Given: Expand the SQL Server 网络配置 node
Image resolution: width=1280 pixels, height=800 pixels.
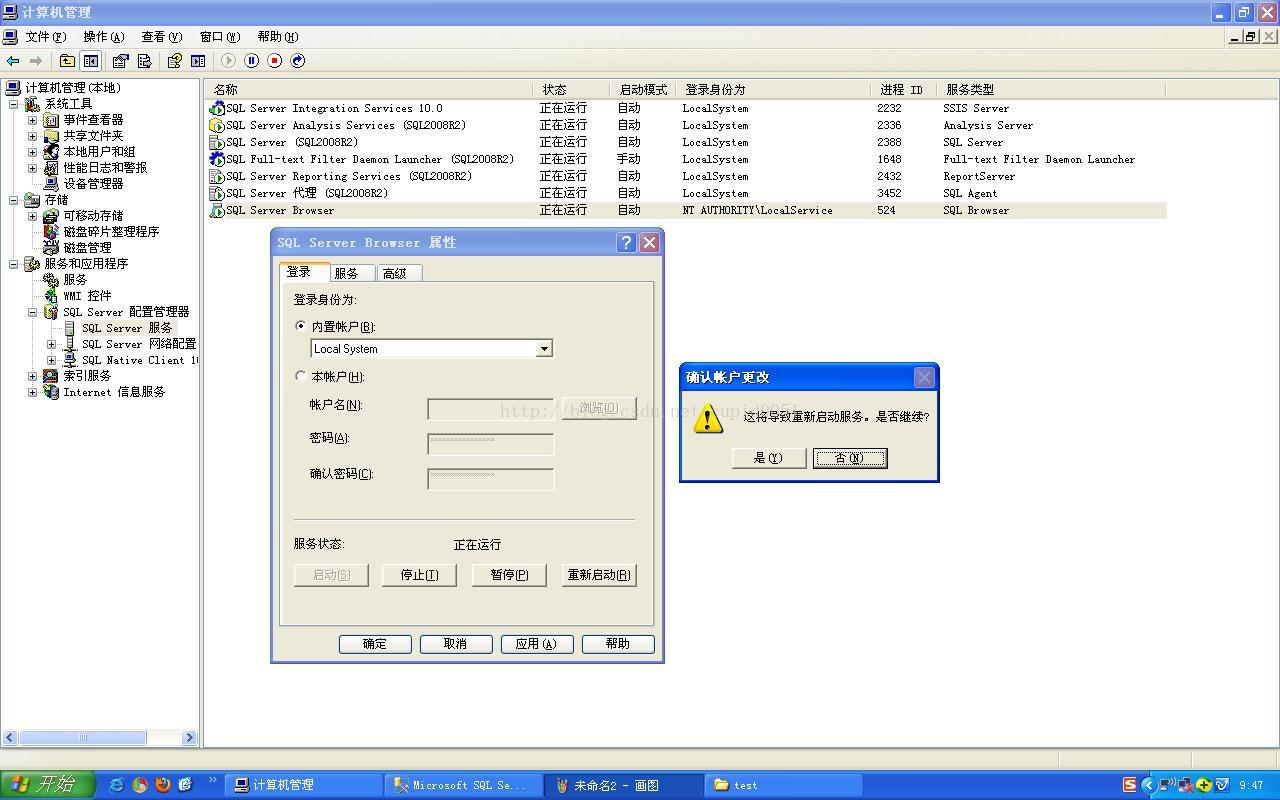Looking at the screenshot, I should [x=52, y=344].
